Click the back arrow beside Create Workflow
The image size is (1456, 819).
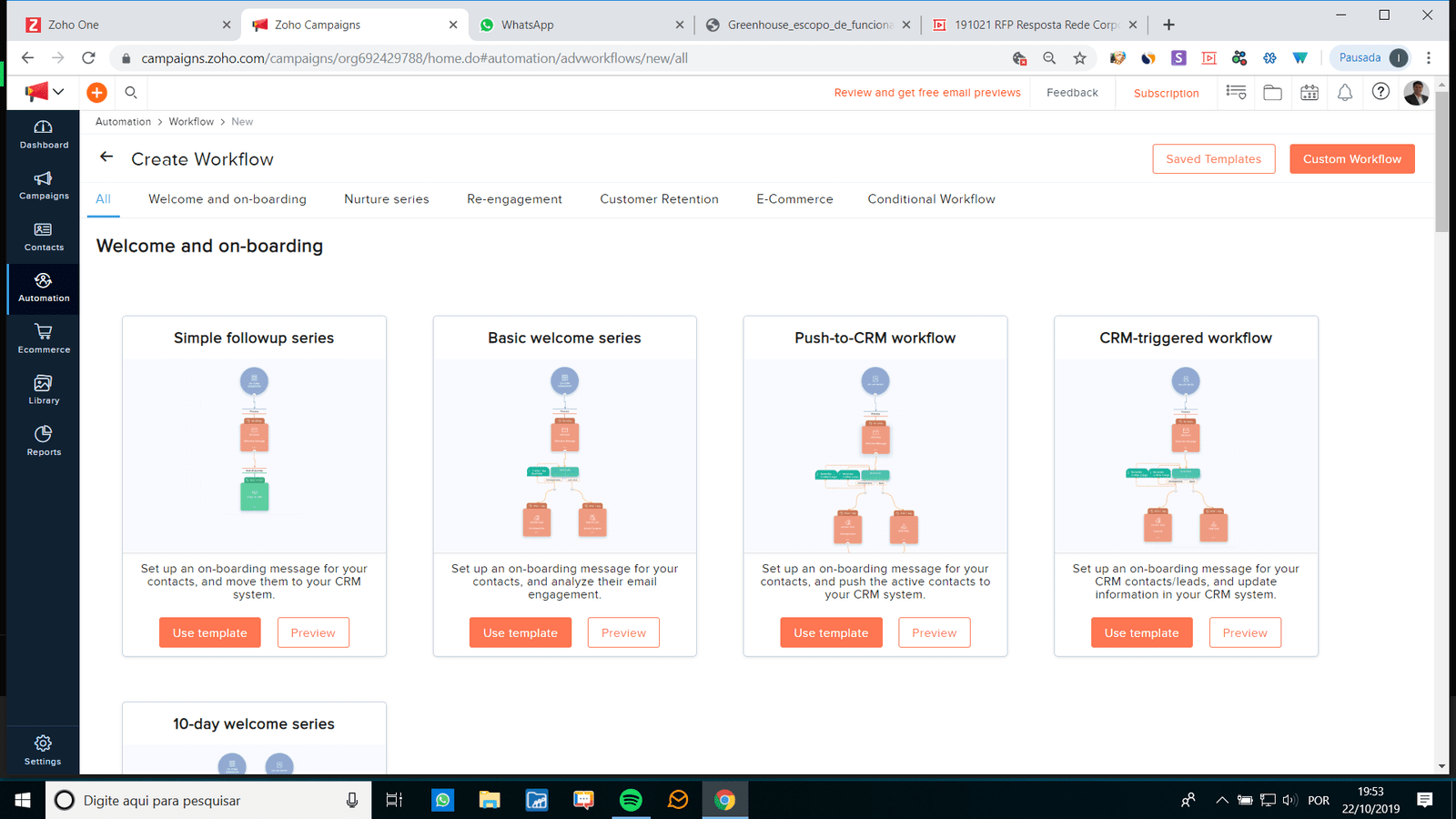click(106, 157)
